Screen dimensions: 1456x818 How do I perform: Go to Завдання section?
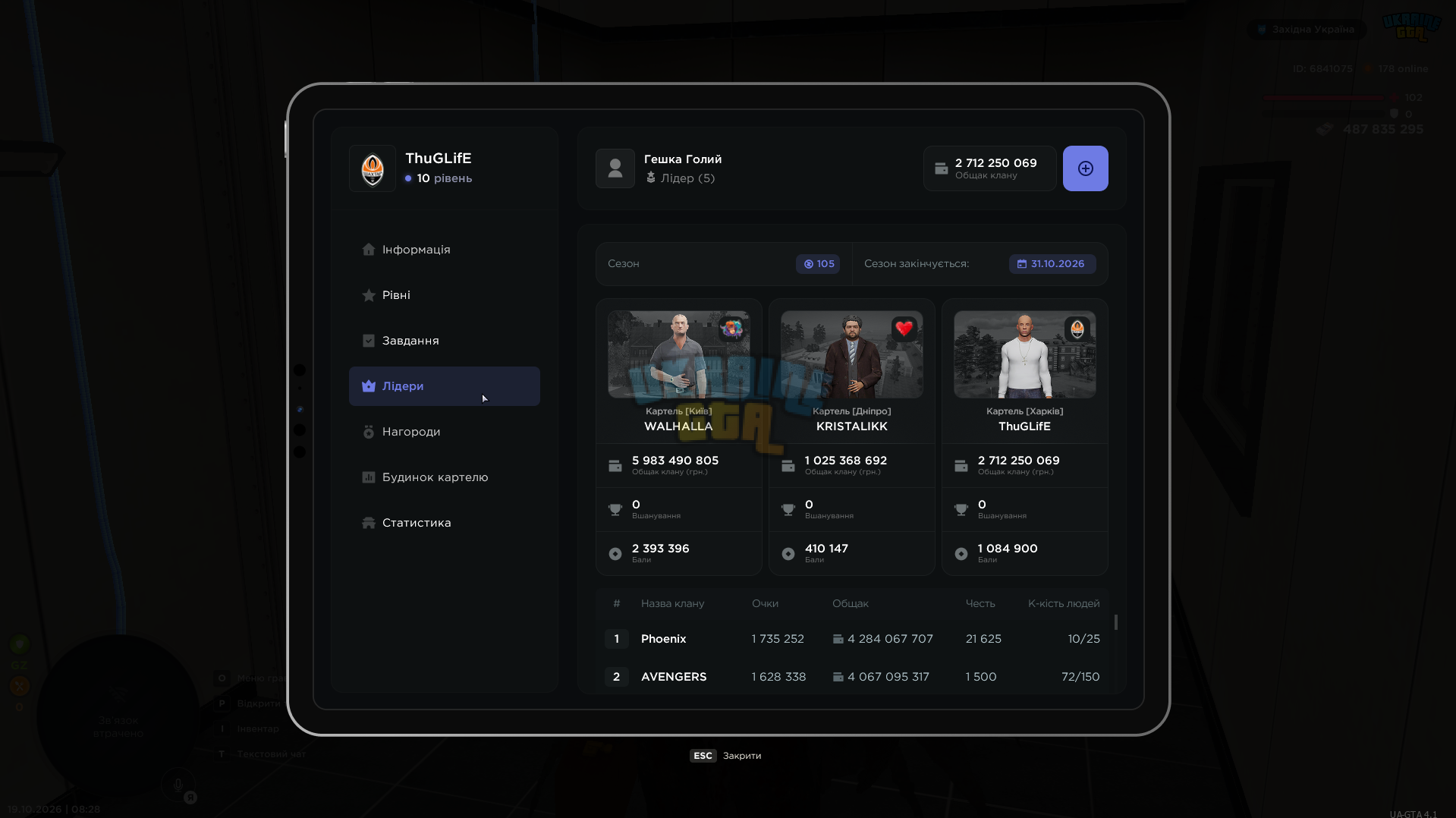click(x=444, y=341)
